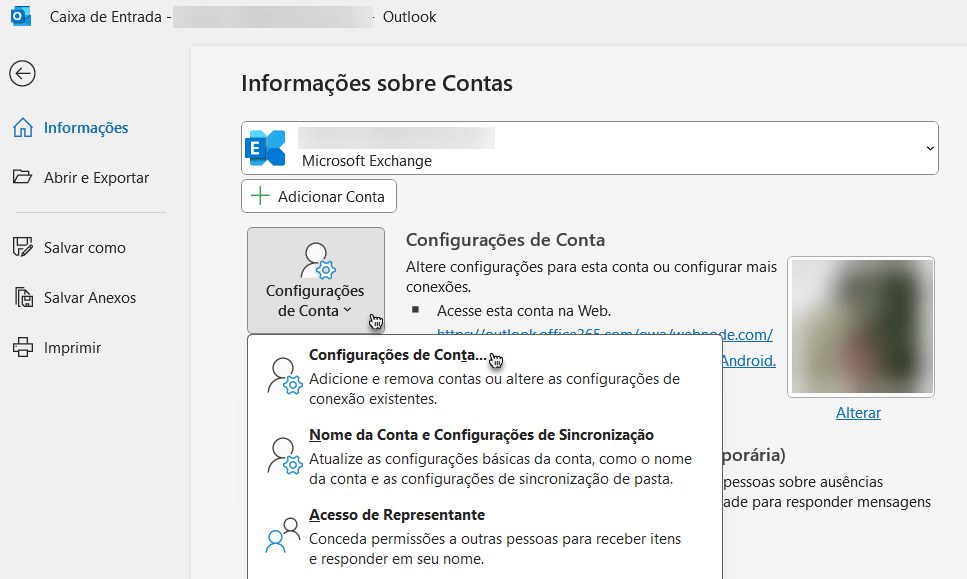The height and width of the screenshot is (579, 967).
Task: Open the Informações tab
Action: (x=85, y=128)
